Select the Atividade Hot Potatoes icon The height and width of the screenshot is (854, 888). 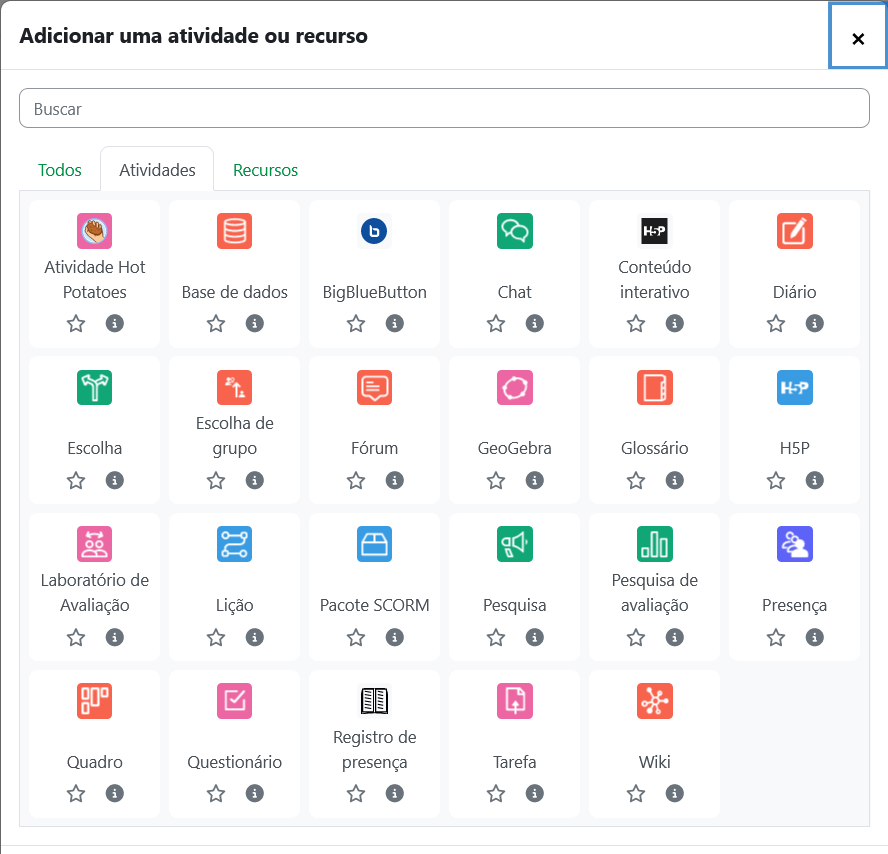coord(94,231)
